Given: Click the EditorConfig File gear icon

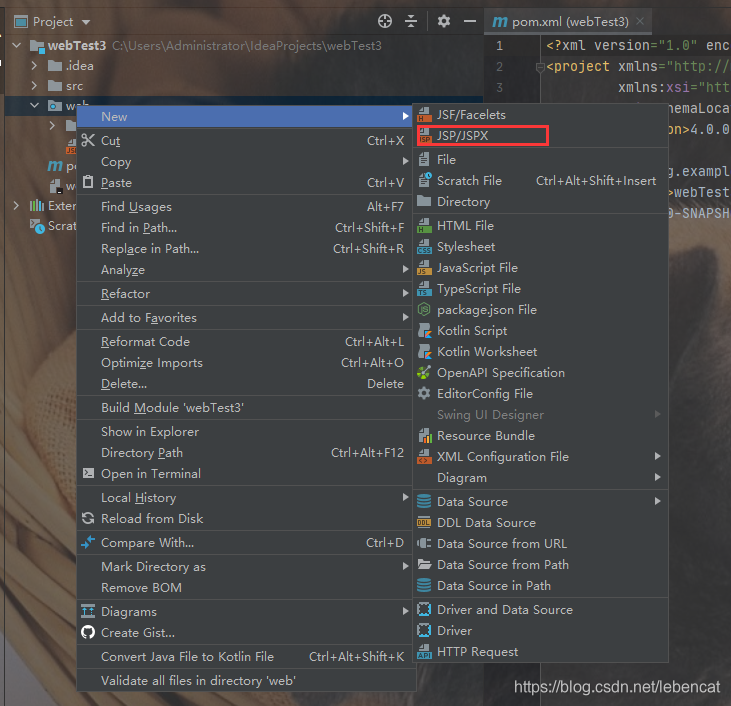Looking at the screenshot, I should coord(424,394).
